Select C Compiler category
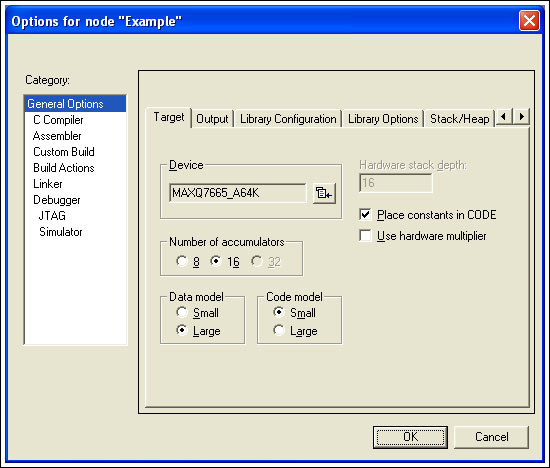This screenshot has width=550, height=468. [58, 120]
